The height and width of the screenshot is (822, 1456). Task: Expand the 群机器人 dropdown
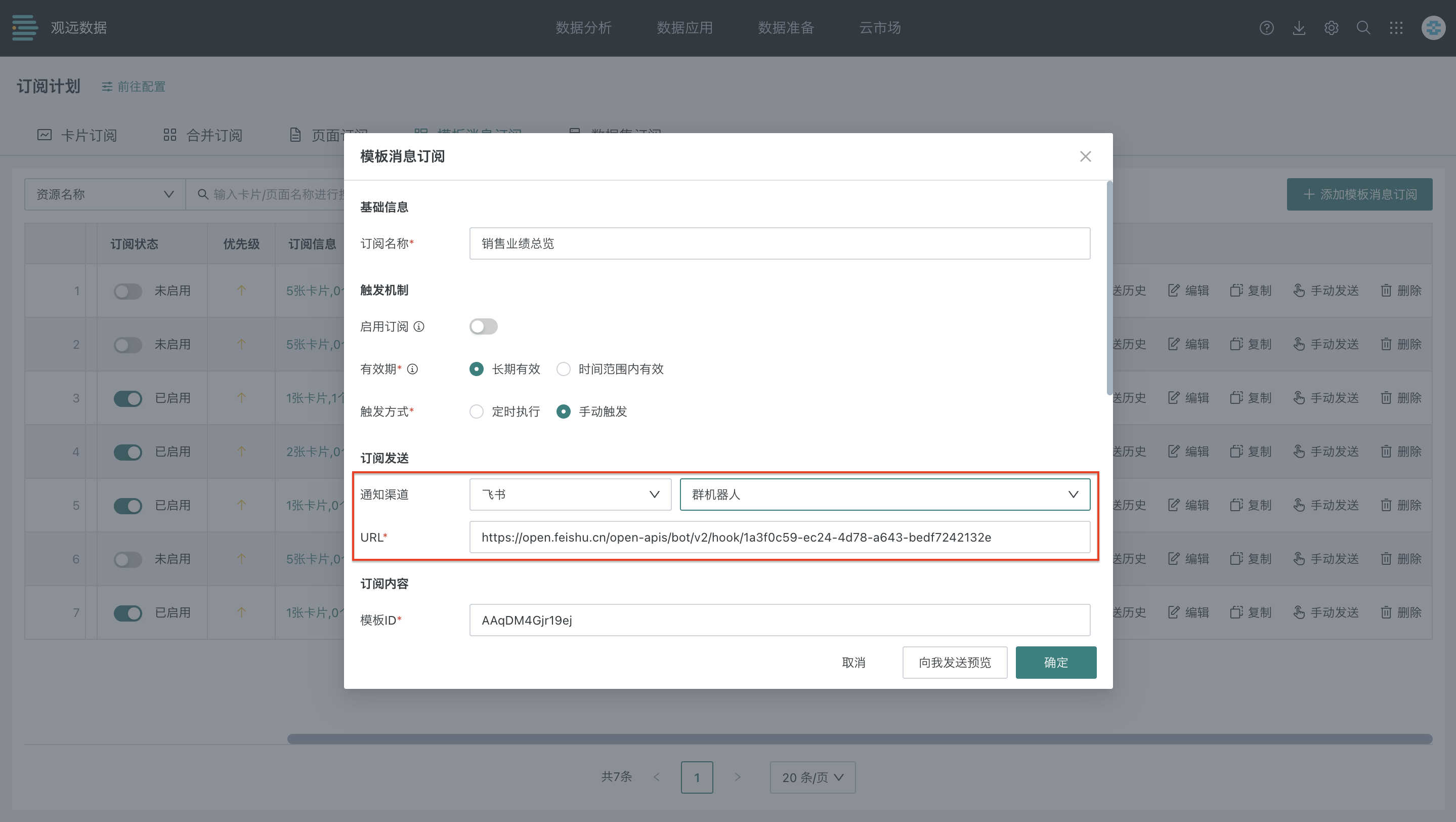tap(884, 495)
